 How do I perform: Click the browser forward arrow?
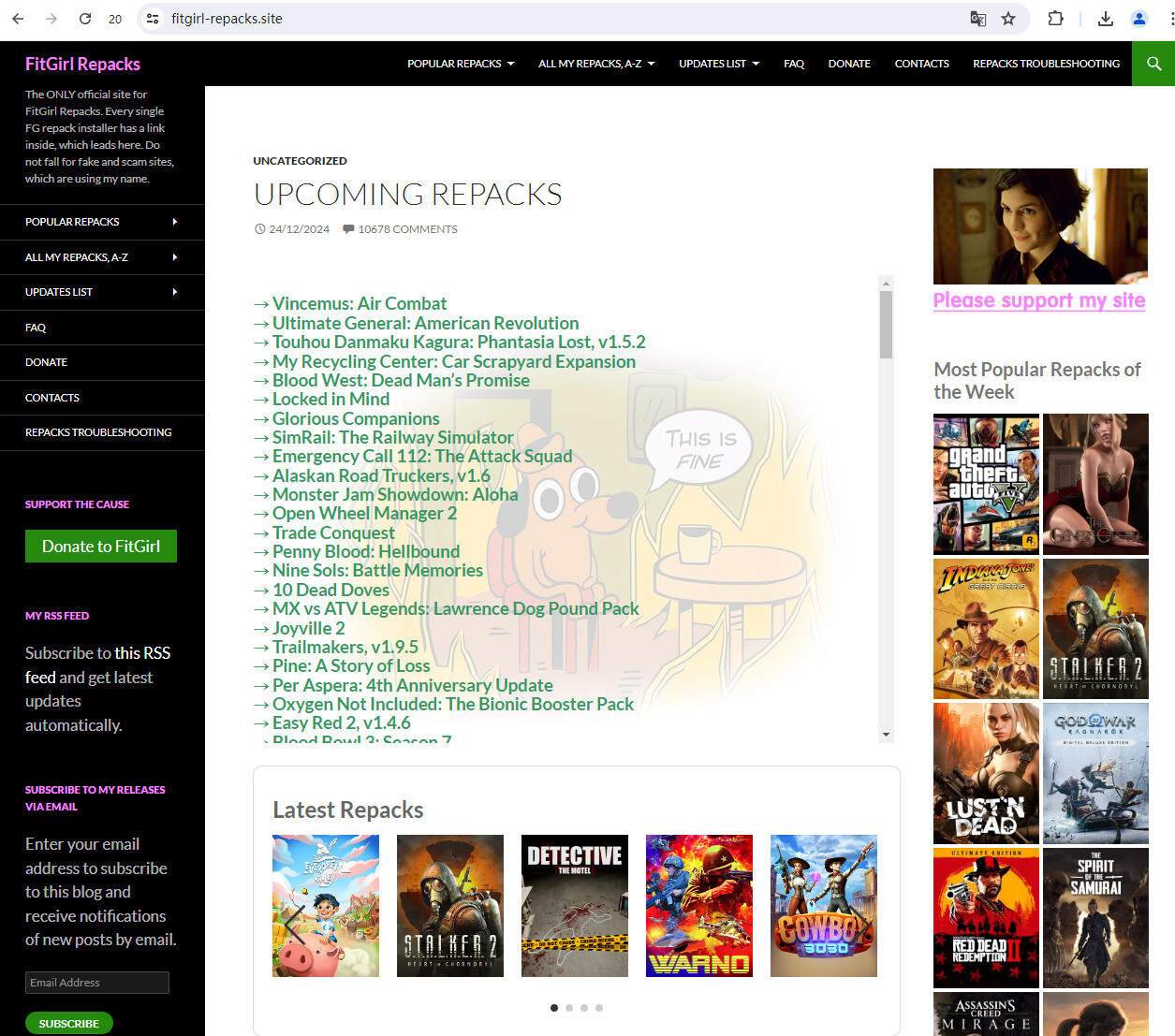(51, 19)
